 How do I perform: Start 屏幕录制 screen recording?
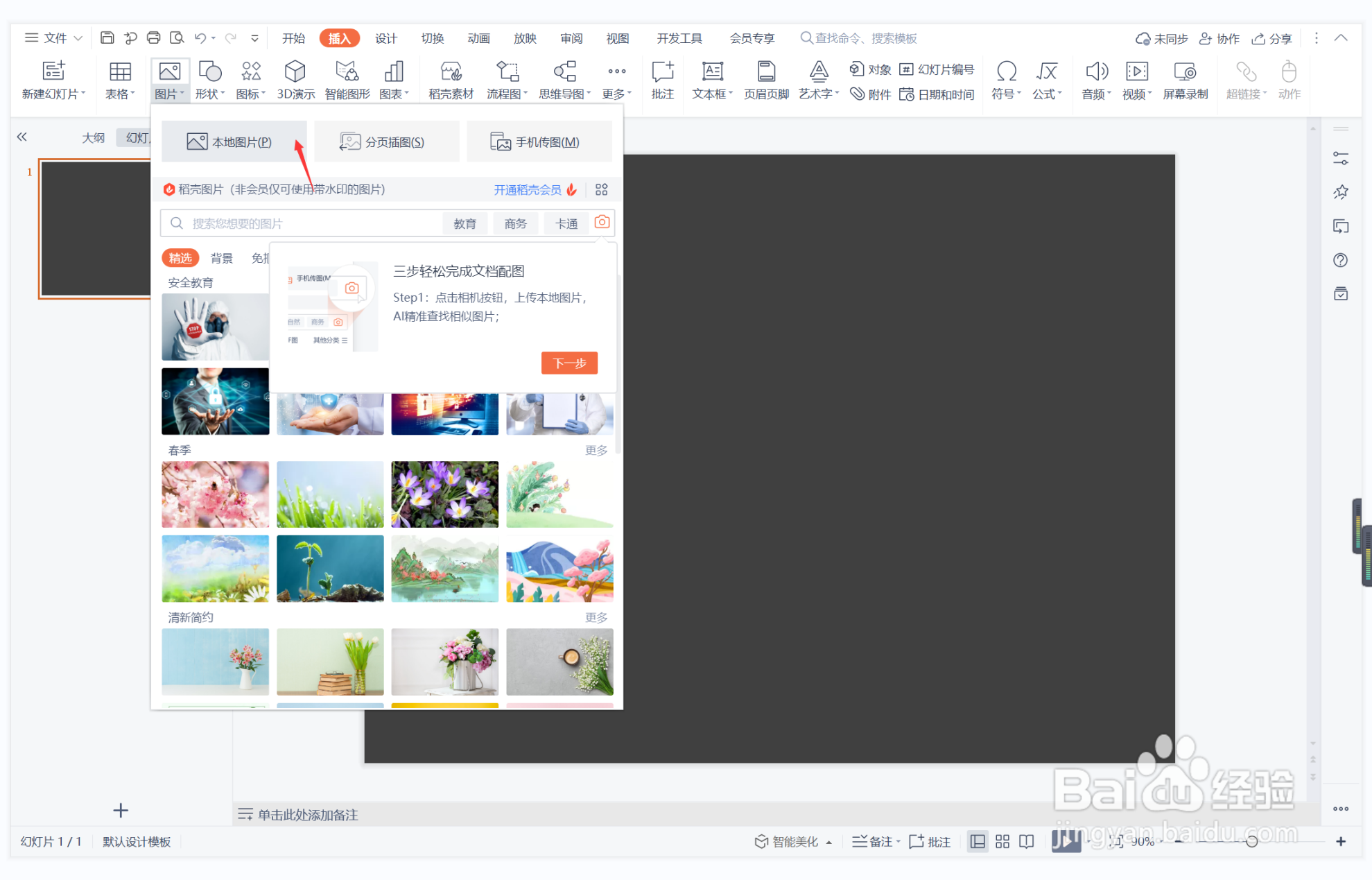click(1185, 78)
